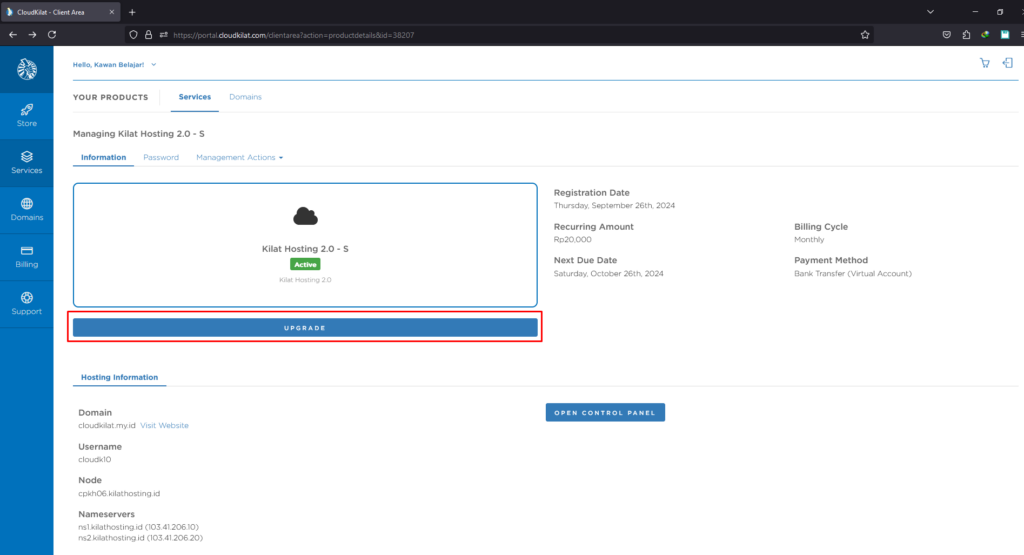The height and width of the screenshot is (555, 1024).
Task: Open Support in the left sidebar
Action: pos(27,303)
